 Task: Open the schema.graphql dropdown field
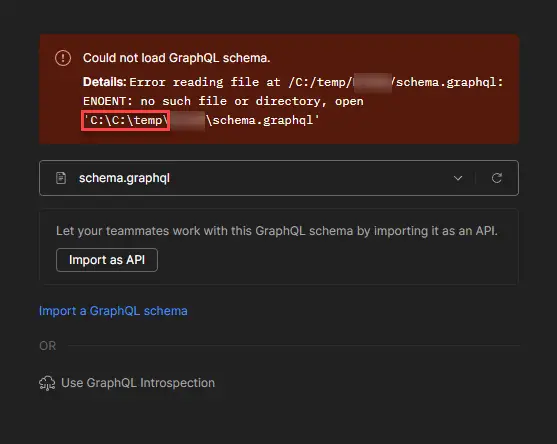(x=279, y=178)
